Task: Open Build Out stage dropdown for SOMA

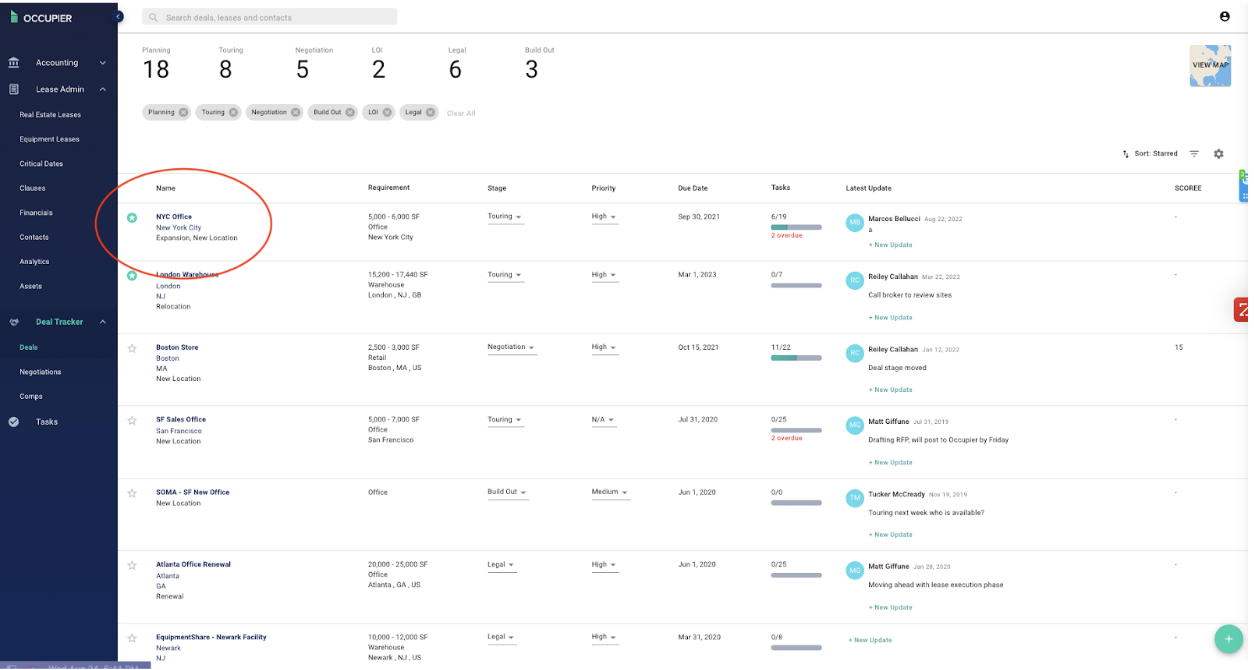Action: click(x=507, y=493)
